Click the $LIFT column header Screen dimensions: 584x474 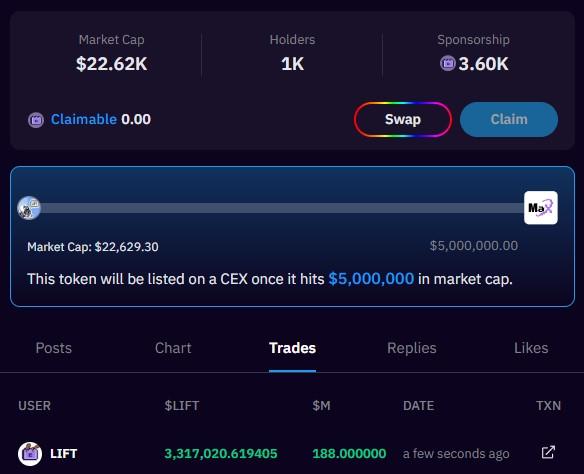pyautogui.click(x=182, y=405)
